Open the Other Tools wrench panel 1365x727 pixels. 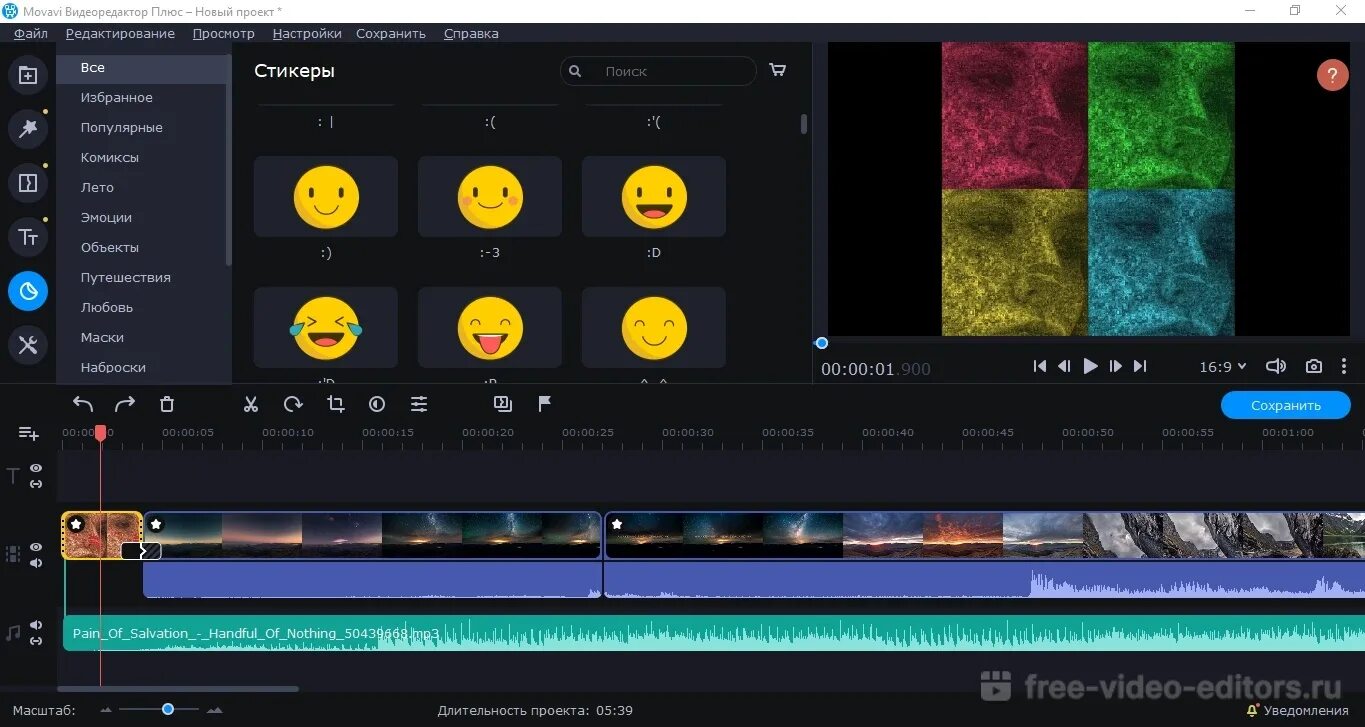point(28,345)
